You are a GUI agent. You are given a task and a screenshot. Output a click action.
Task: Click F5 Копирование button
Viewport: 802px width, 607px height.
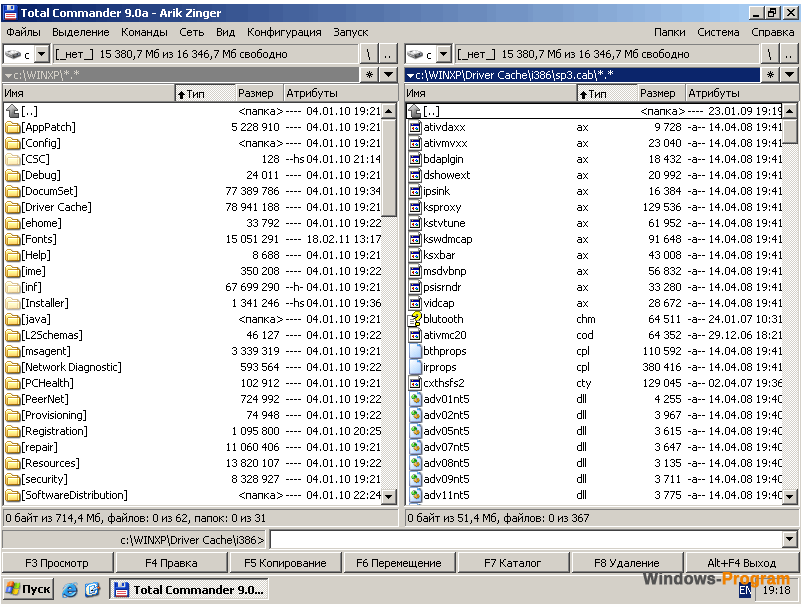(285, 563)
